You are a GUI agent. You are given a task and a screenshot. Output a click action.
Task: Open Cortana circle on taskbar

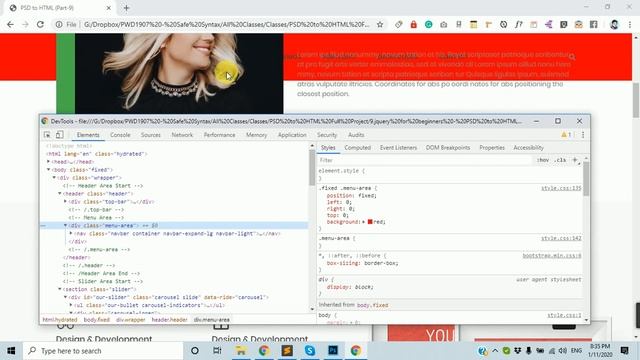point(195,351)
